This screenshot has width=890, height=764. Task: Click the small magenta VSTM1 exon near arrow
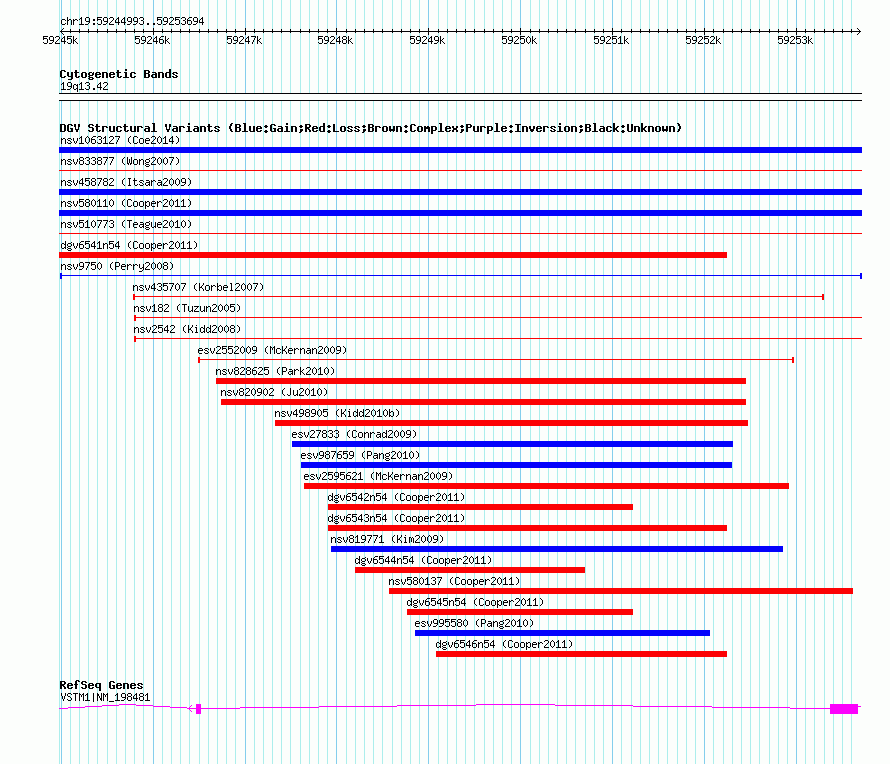[199, 708]
